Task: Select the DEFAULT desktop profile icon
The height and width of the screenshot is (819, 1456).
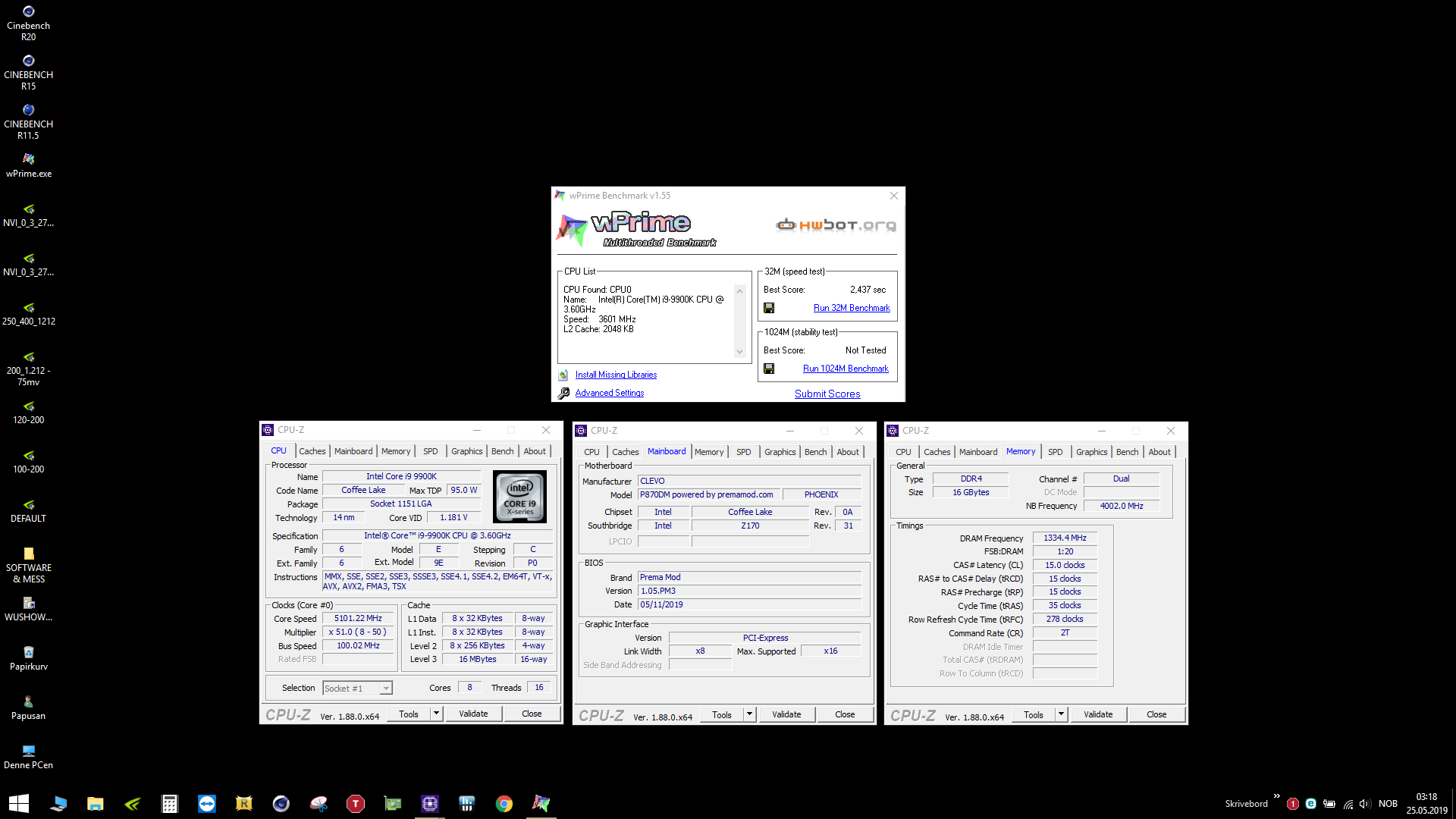Action: click(28, 510)
